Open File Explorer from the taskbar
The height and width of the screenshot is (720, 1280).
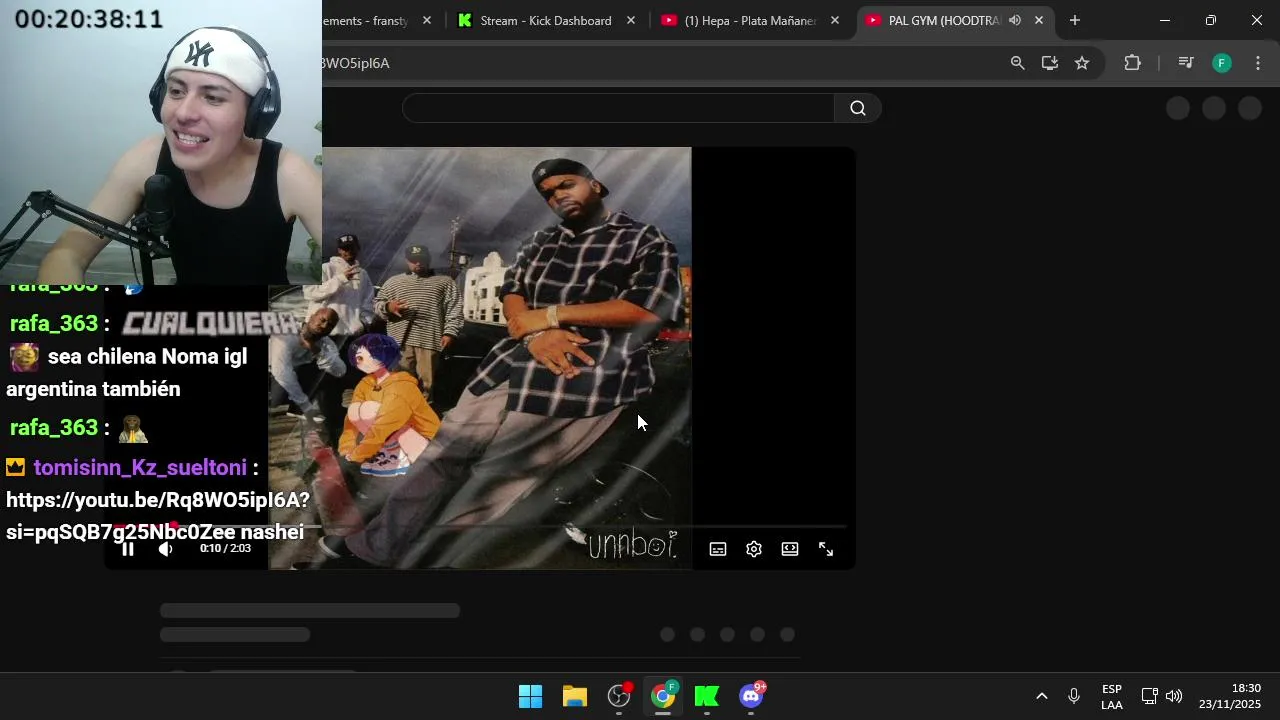point(575,696)
